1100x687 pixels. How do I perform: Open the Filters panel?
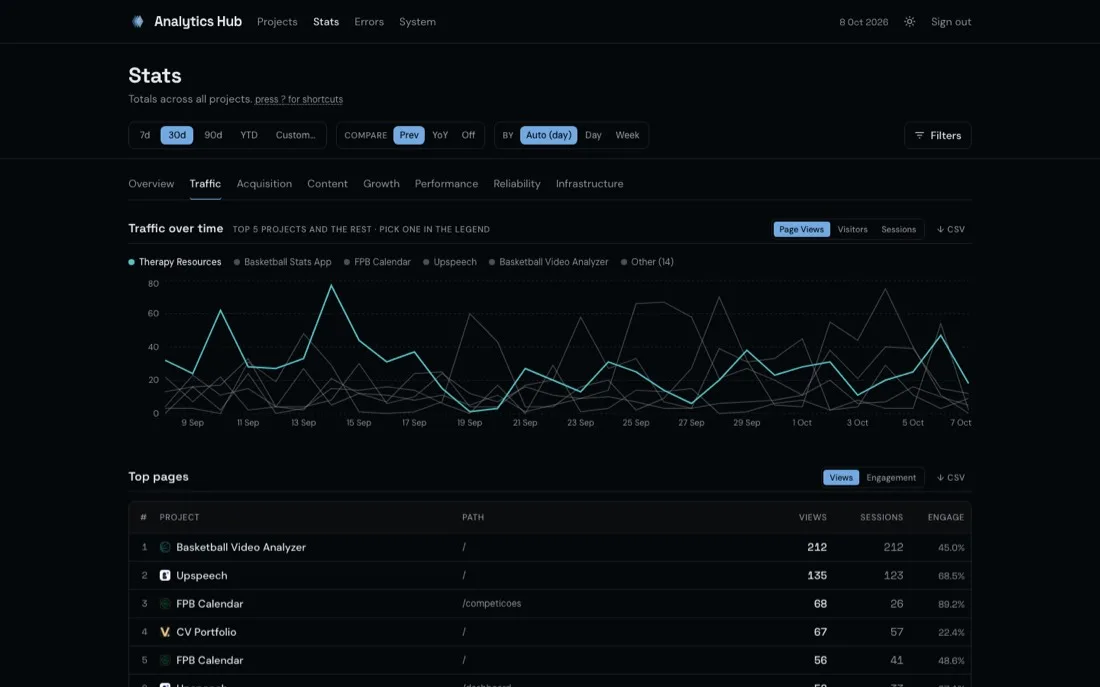pyautogui.click(x=938, y=135)
